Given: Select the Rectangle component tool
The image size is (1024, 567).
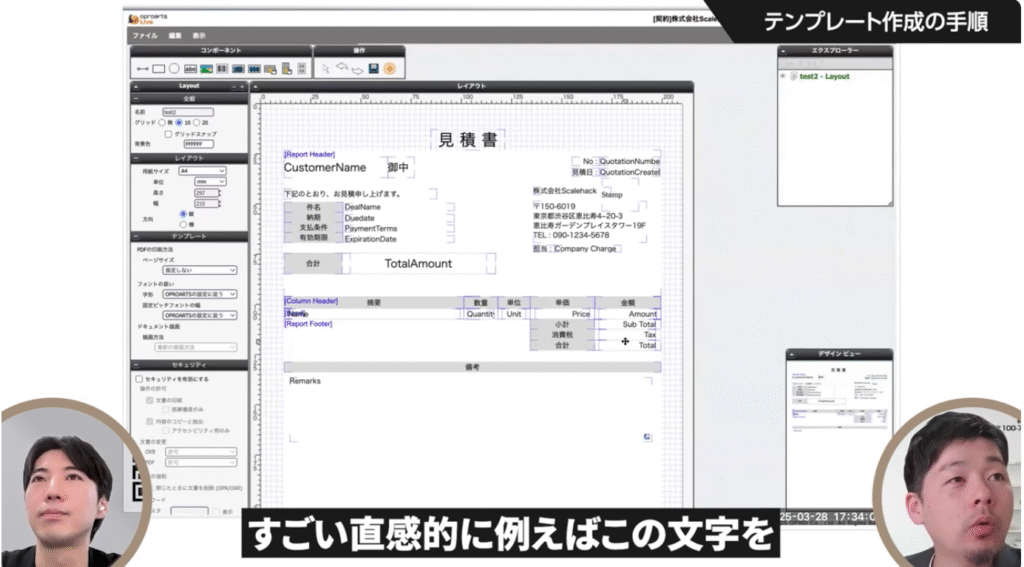Looking at the screenshot, I should click(x=158, y=69).
